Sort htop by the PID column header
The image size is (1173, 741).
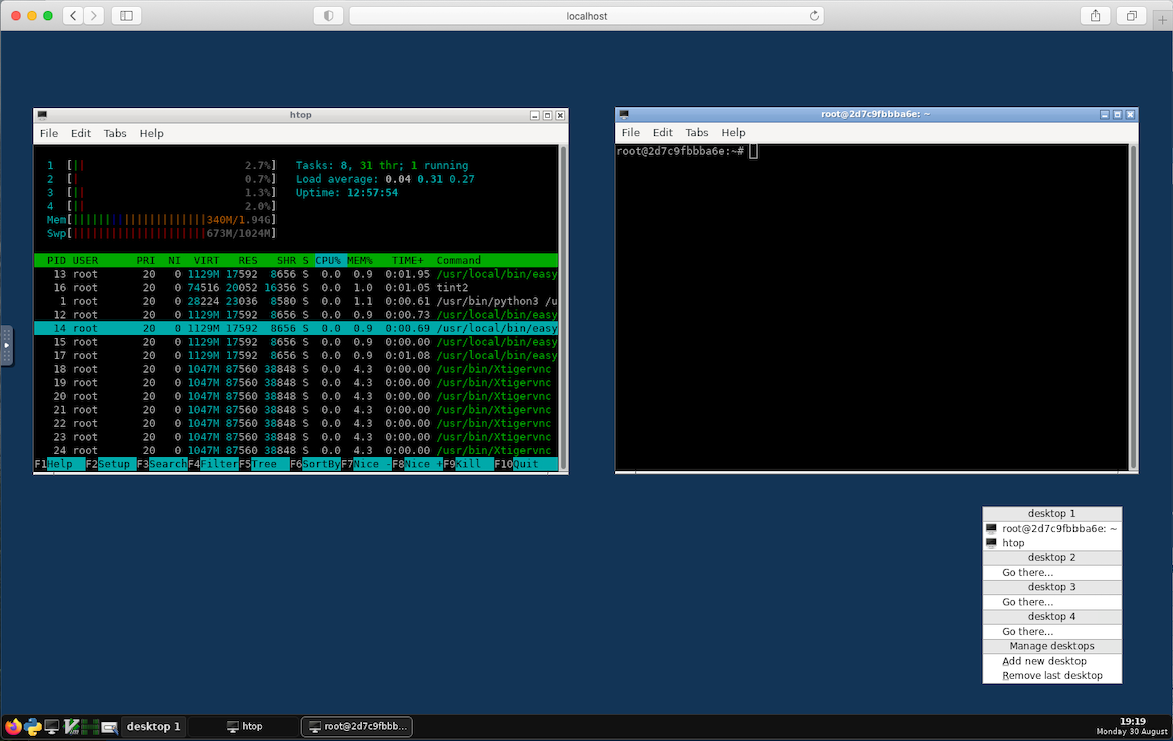pos(56,260)
